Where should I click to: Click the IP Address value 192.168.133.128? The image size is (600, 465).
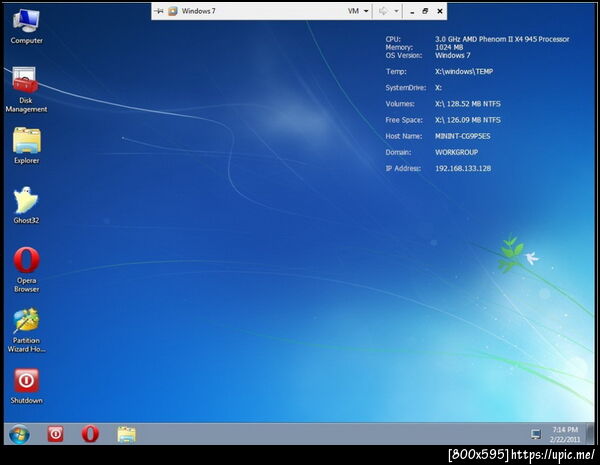coord(463,168)
